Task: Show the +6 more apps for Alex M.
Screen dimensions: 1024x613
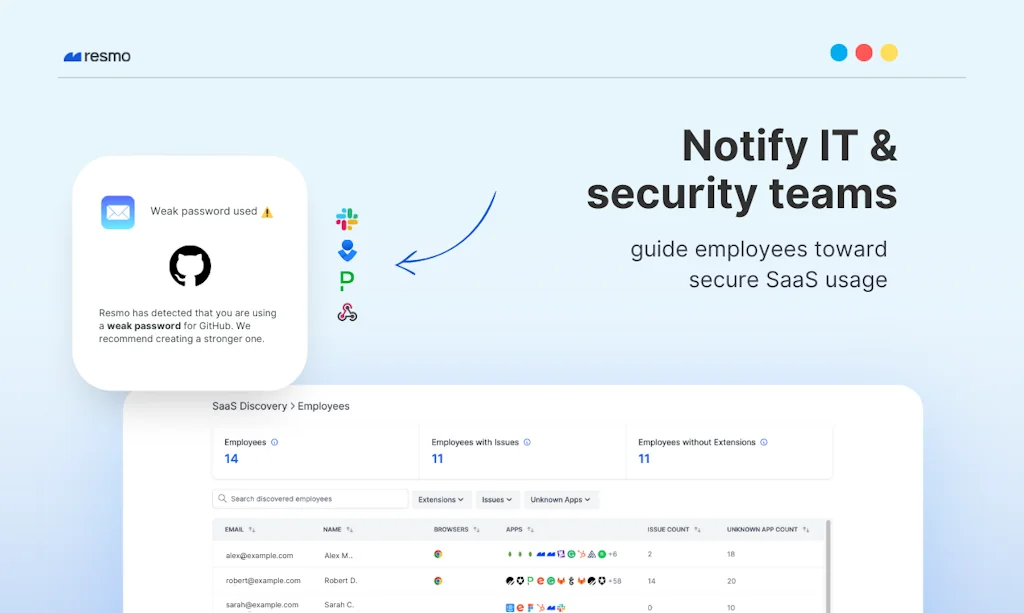Action: [613, 554]
